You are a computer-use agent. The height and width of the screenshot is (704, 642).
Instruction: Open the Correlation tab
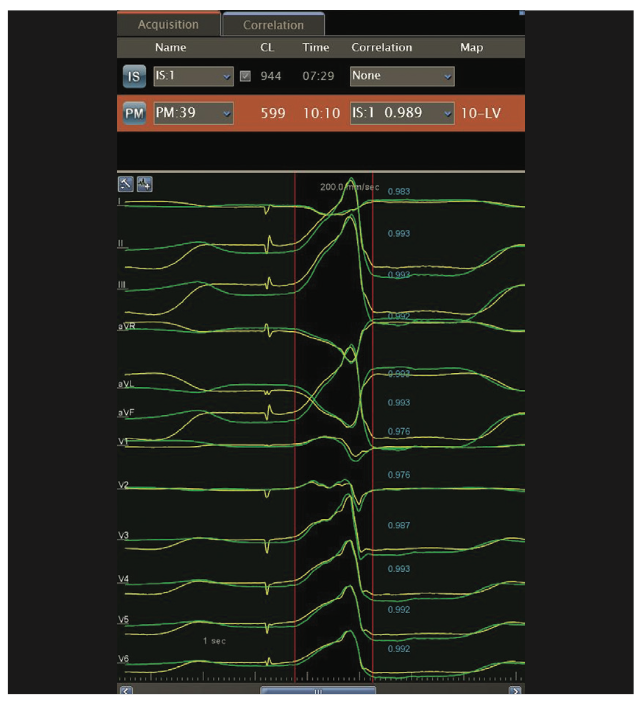pos(273,24)
